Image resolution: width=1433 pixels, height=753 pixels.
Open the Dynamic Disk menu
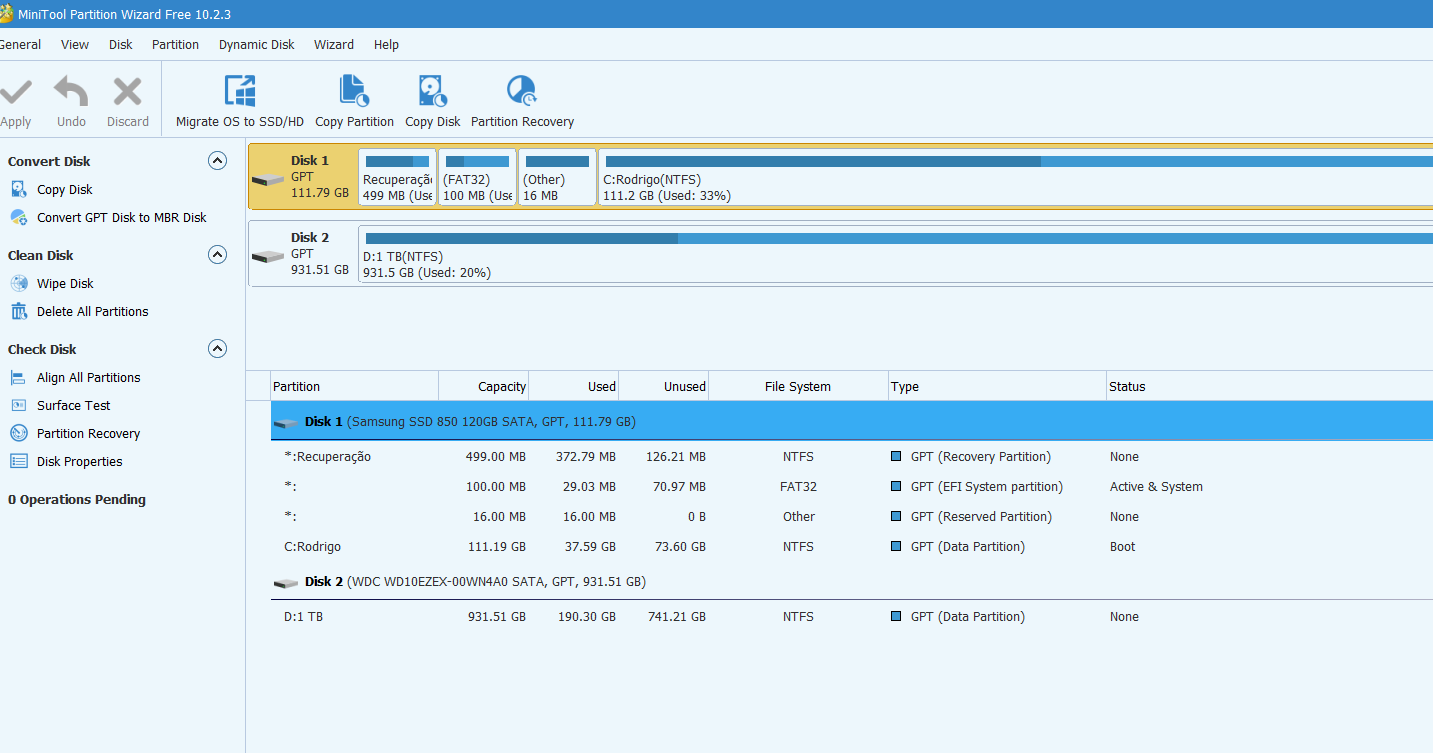pyautogui.click(x=257, y=44)
